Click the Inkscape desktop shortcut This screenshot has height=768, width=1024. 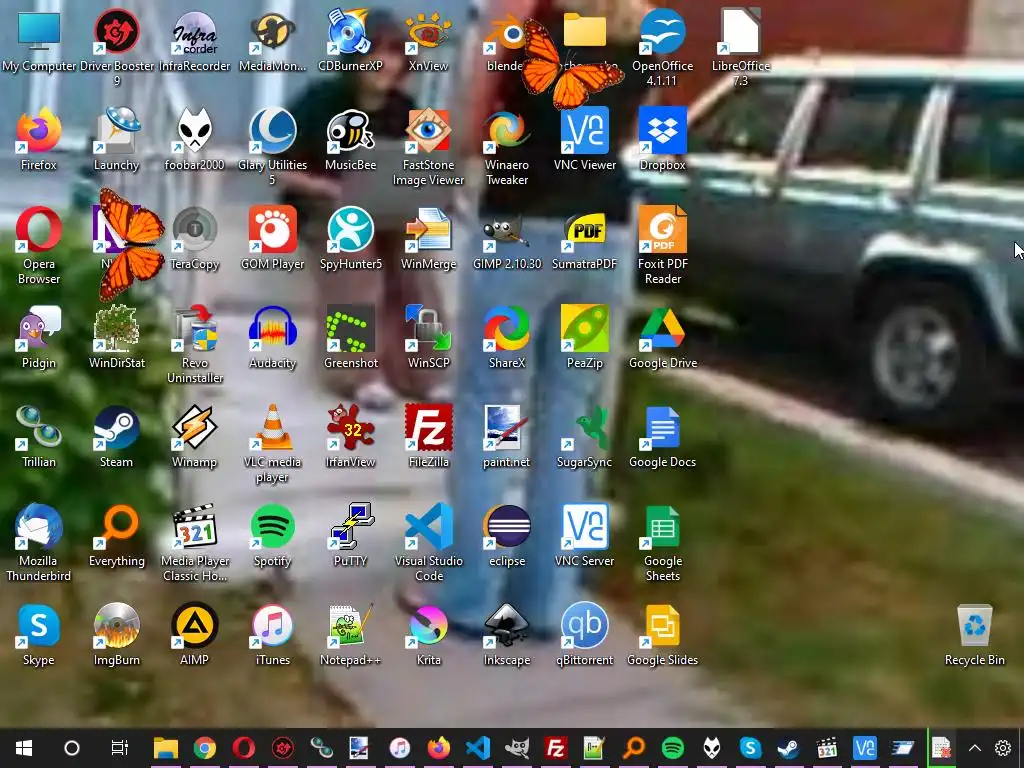[507, 635]
